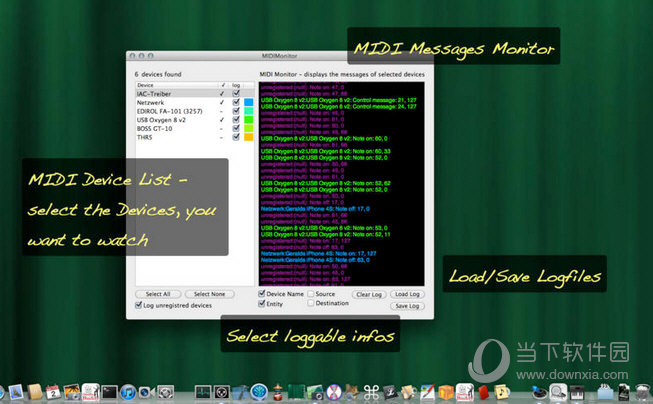Open the Trash in the dock
Image resolution: width=653 pixels, height=404 pixels.
click(643, 392)
